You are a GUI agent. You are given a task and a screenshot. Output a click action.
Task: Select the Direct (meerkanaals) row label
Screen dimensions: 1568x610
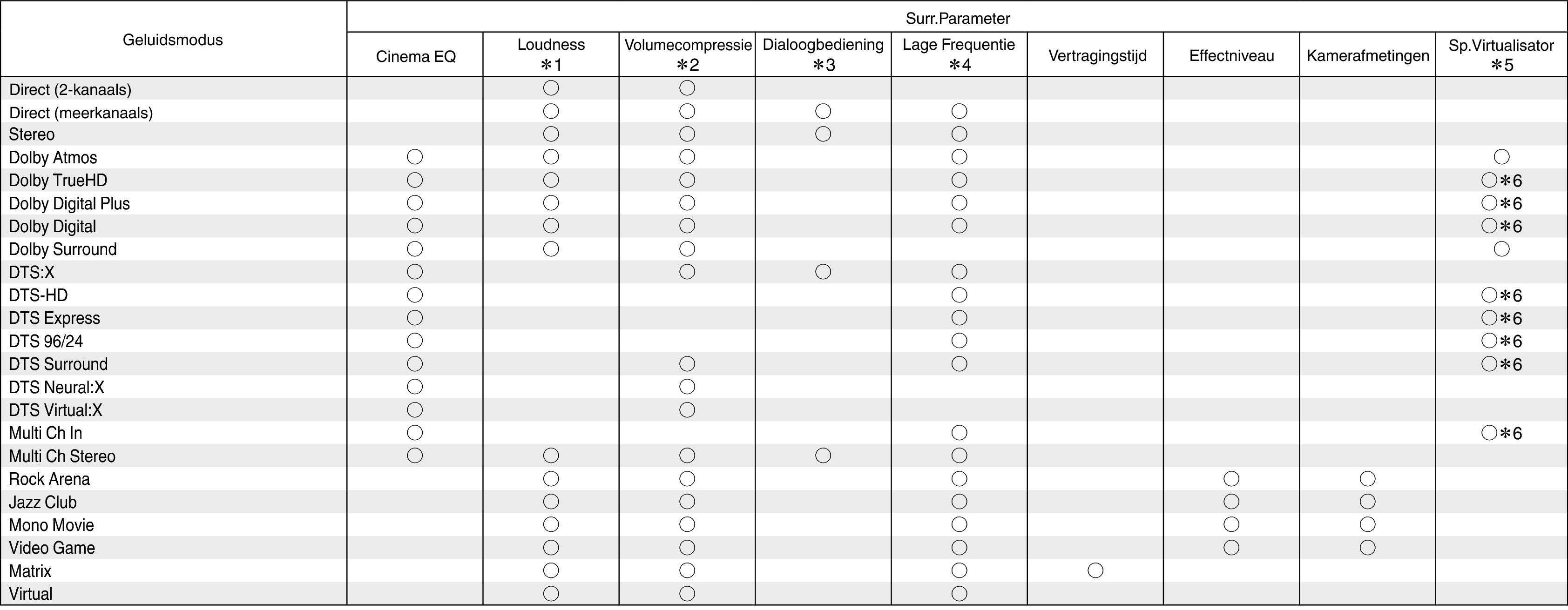point(81,113)
